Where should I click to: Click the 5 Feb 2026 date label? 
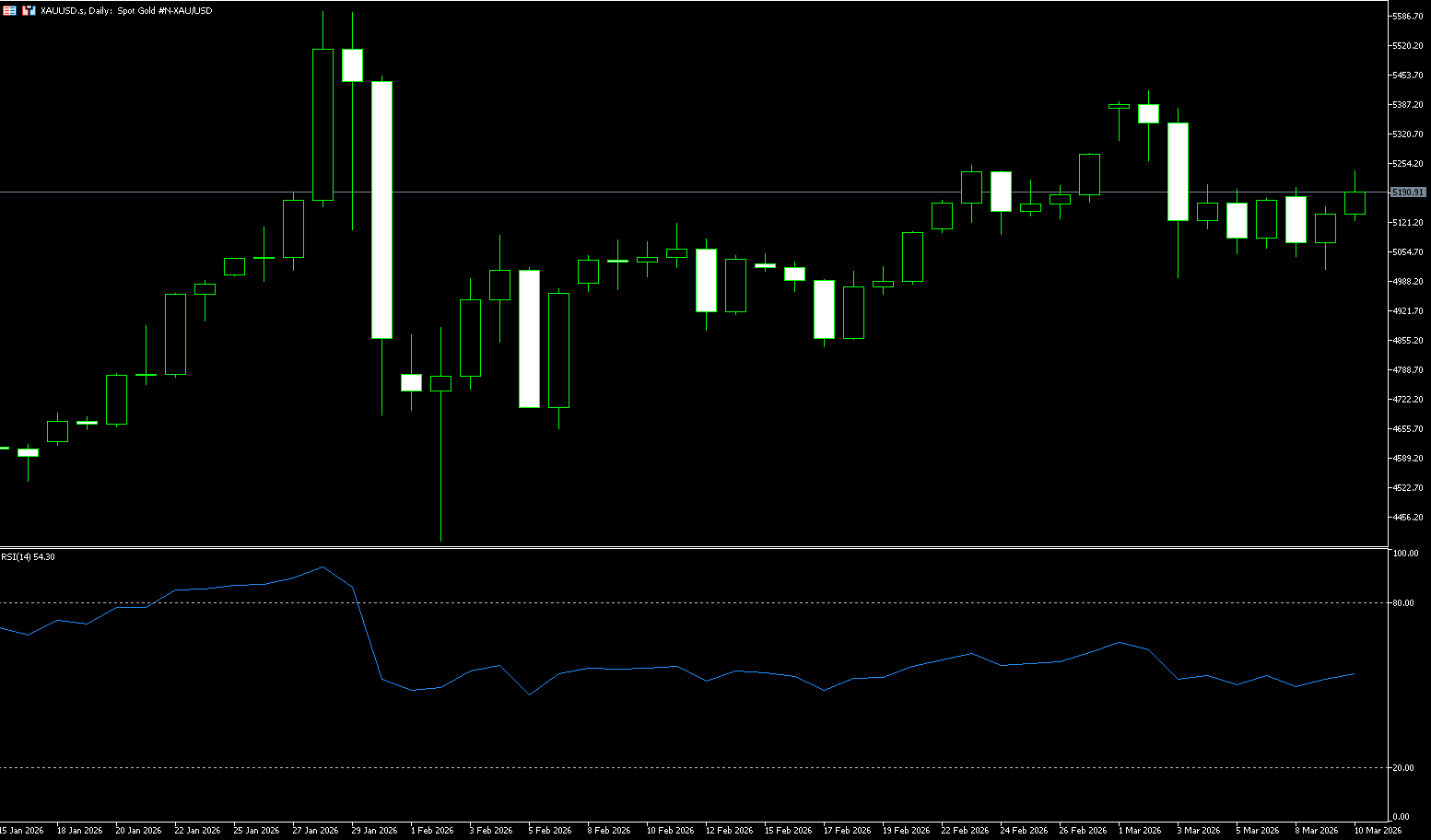click(x=551, y=831)
